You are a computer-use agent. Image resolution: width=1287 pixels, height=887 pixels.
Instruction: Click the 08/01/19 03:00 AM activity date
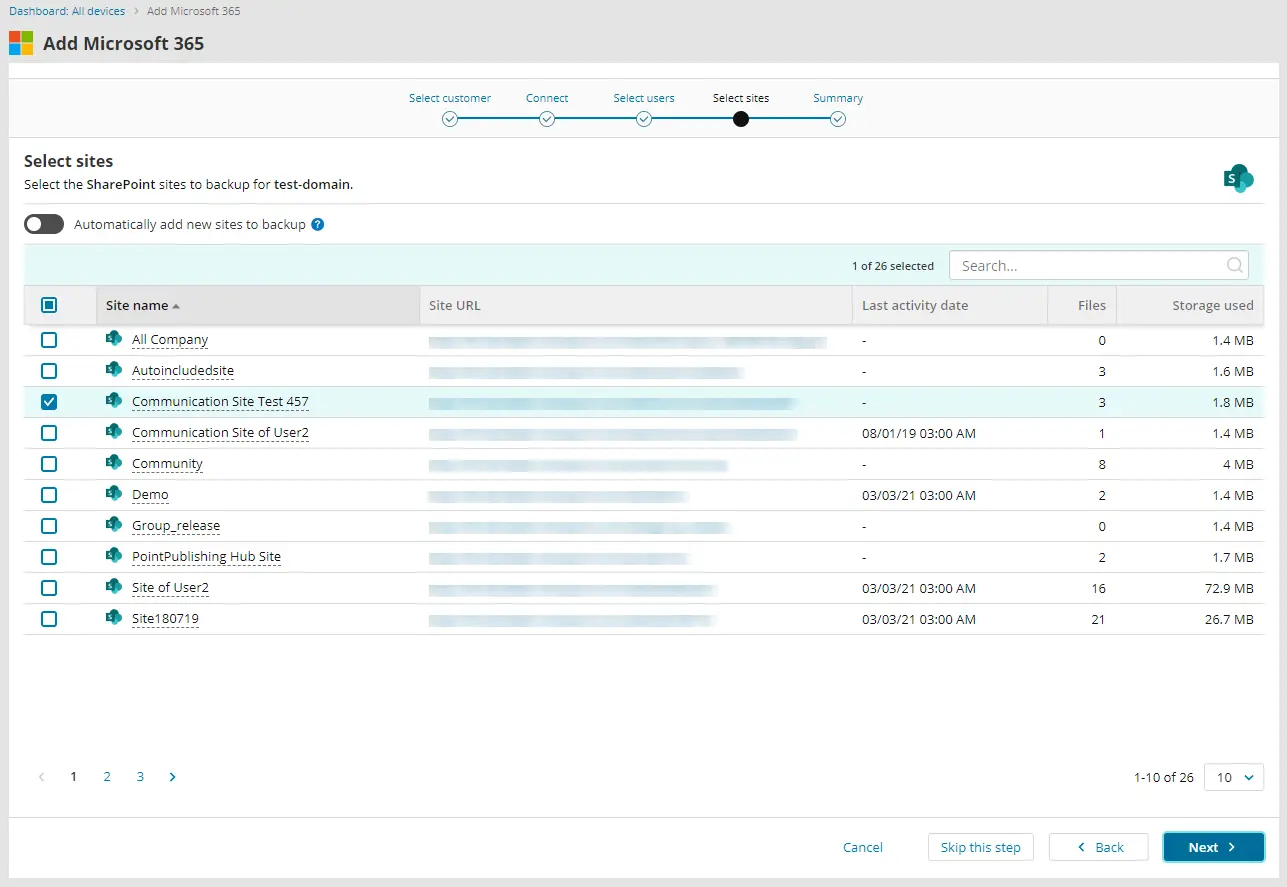click(x=919, y=433)
